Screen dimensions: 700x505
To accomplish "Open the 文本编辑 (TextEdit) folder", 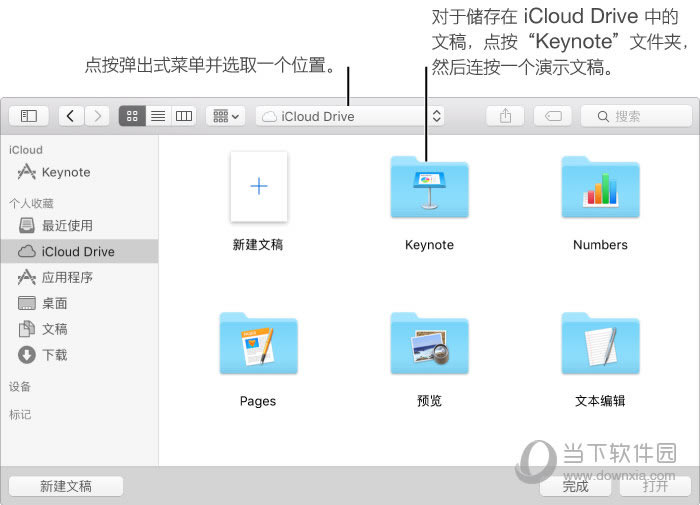I will pyautogui.click(x=600, y=345).
